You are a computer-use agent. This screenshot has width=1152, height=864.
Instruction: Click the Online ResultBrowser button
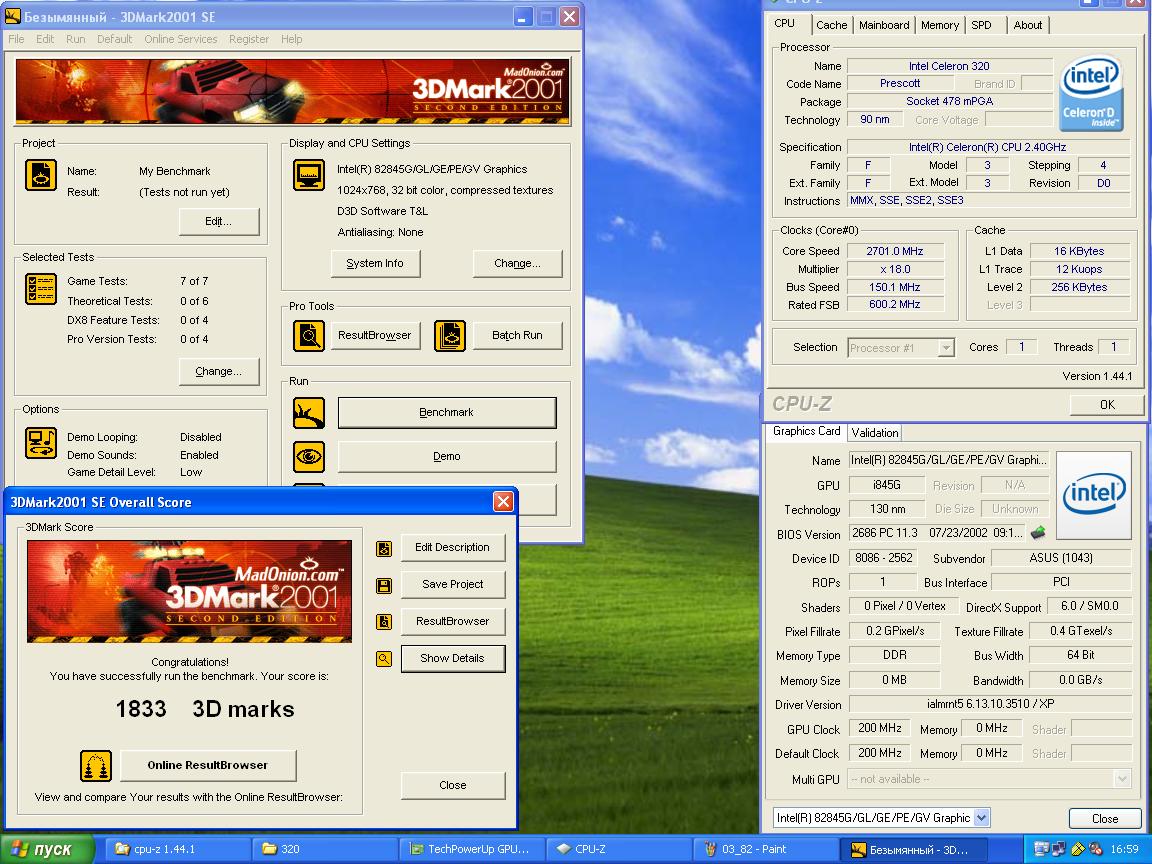pos(208,766)
